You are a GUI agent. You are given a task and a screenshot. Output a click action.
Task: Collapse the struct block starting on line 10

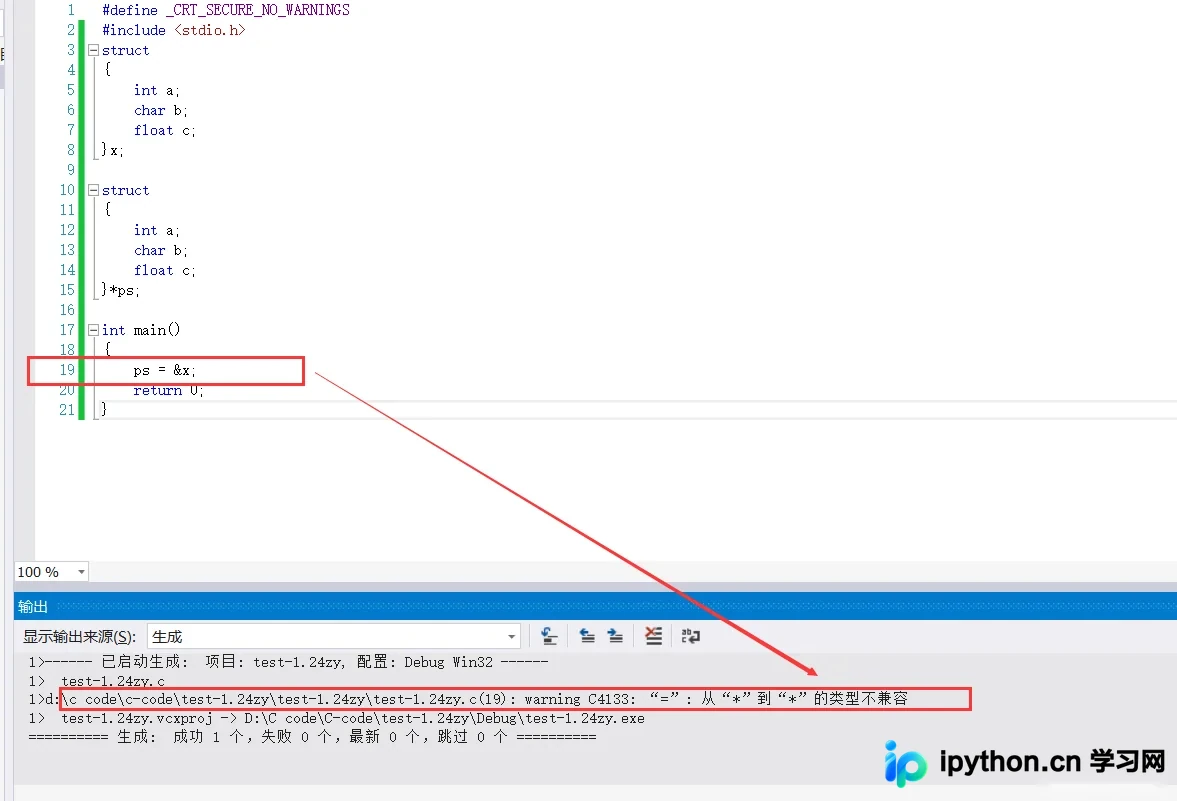tap(94, 191)
